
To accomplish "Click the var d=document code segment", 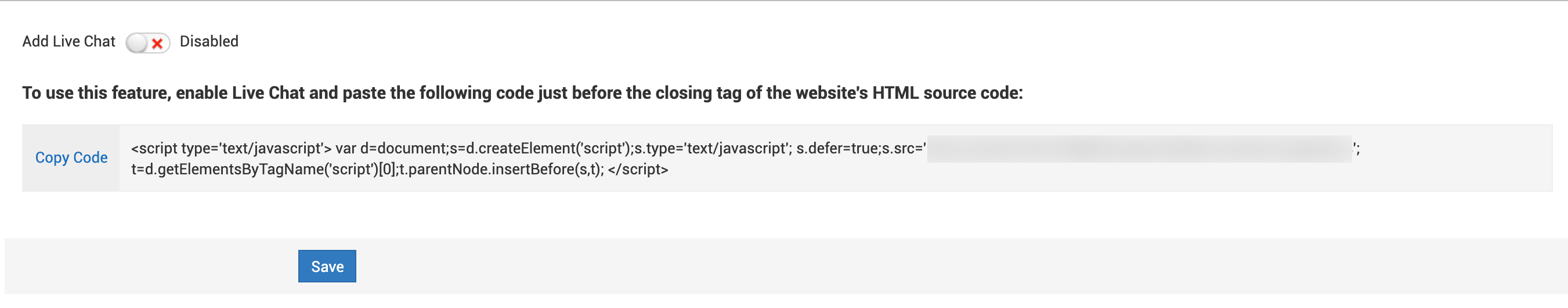I will (x=391, y=149).
